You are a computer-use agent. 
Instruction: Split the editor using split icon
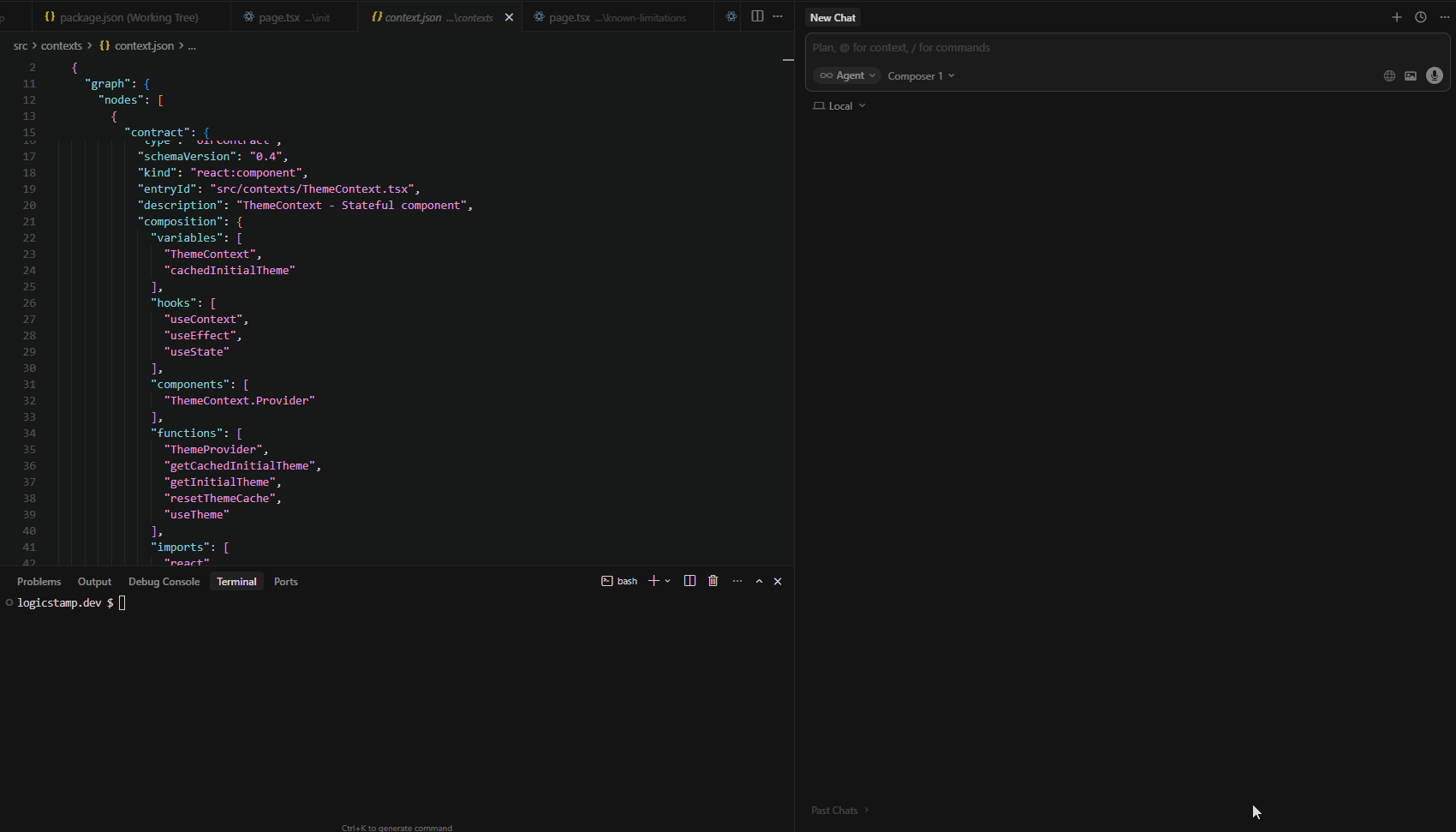(x=757, y=15)
